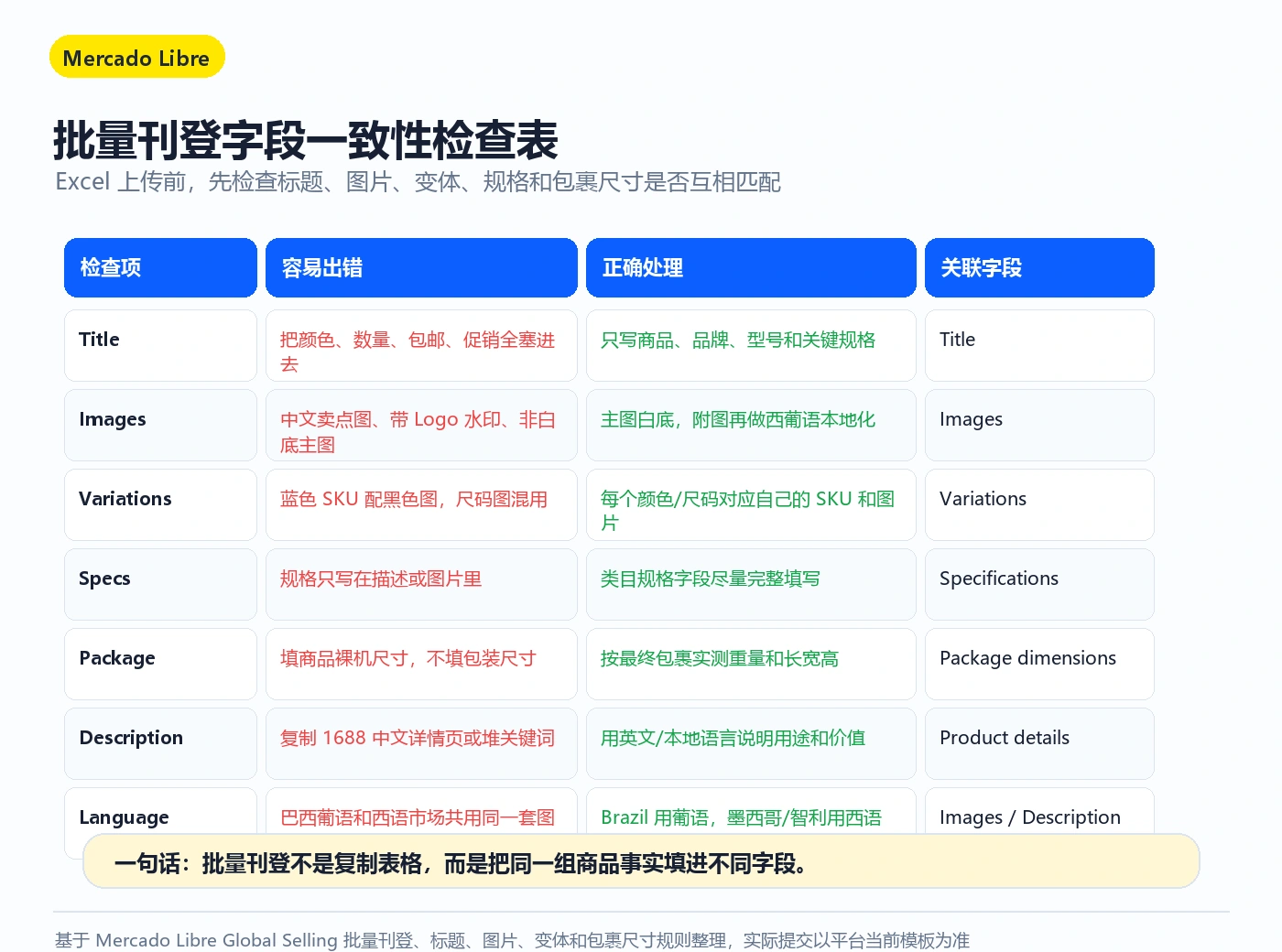The width and height of the screenshot is (1282, 952).
Task: Select cell 把颜色、数量、包邮、促销全塞进去
Action: coord(421,345)
